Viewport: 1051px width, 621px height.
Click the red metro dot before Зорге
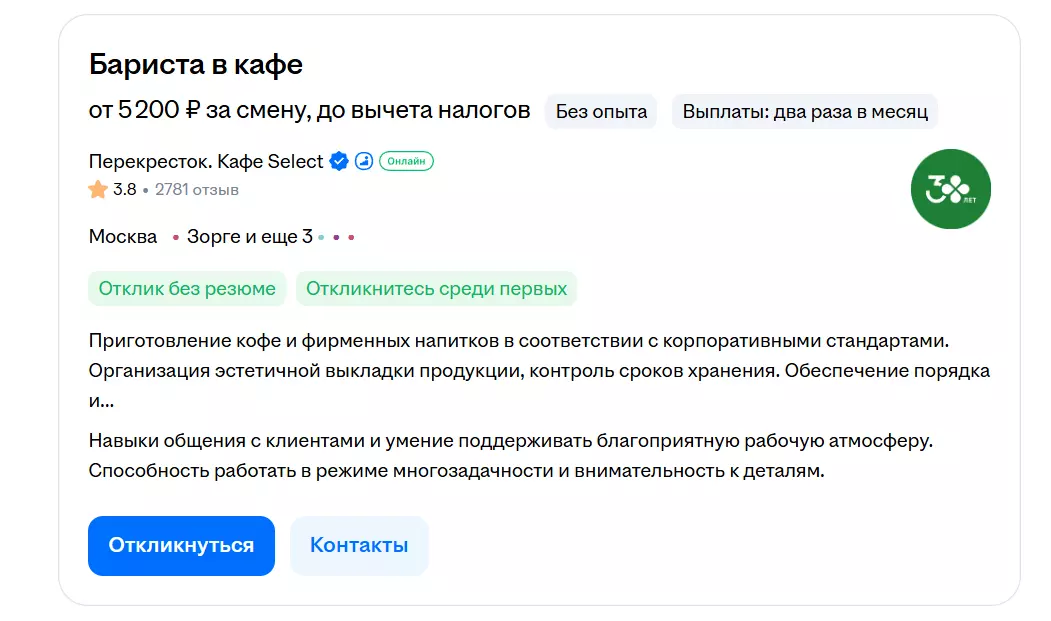(176, 238)
